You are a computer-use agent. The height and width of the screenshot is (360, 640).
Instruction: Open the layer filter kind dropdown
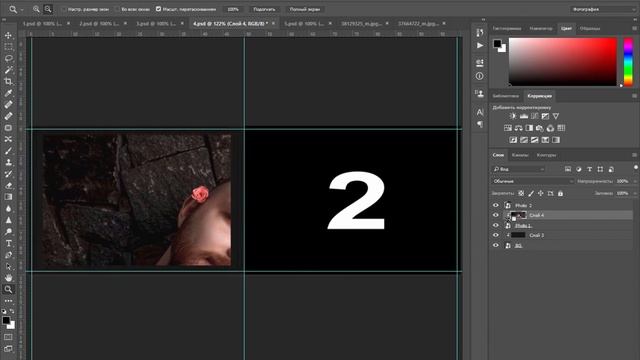point(518,169)
